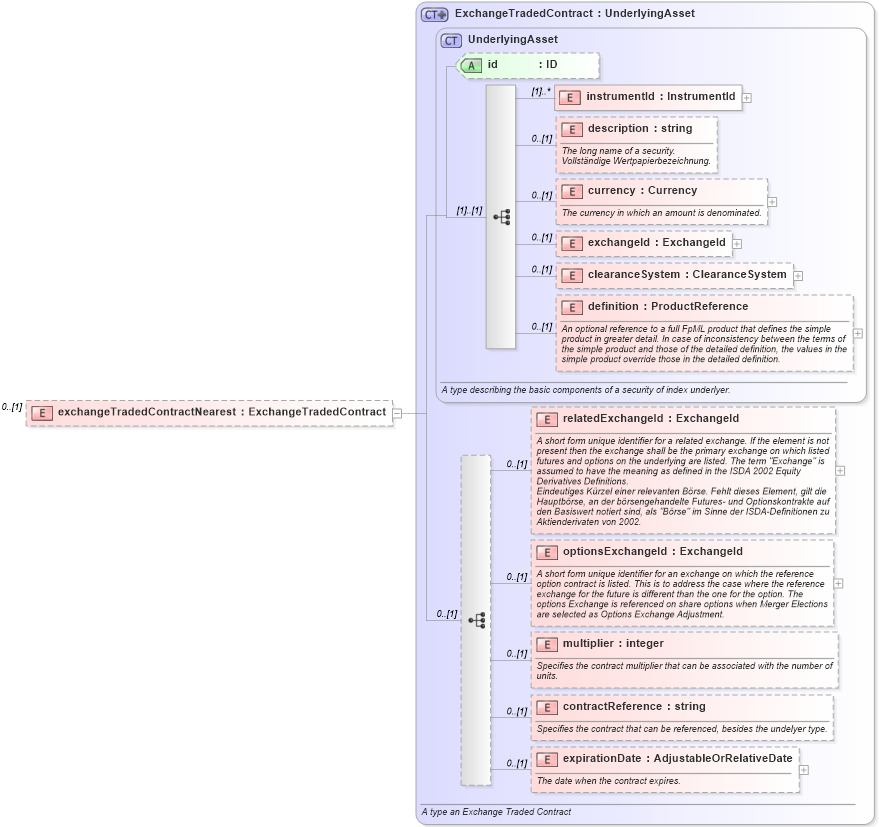Click 'The date when the contract expires' annotation
879x827 pixels.
[608, 781]
